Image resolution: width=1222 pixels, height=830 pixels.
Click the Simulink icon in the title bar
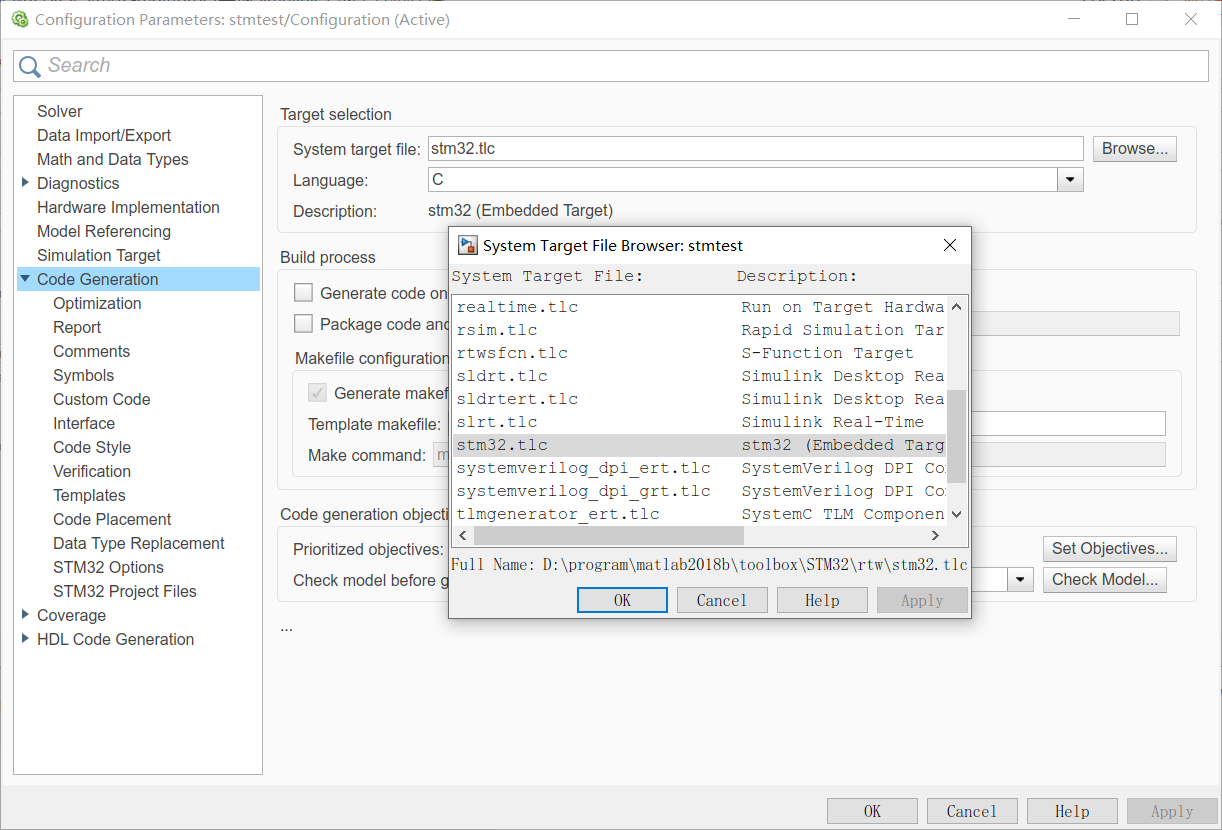click(20, 19)
